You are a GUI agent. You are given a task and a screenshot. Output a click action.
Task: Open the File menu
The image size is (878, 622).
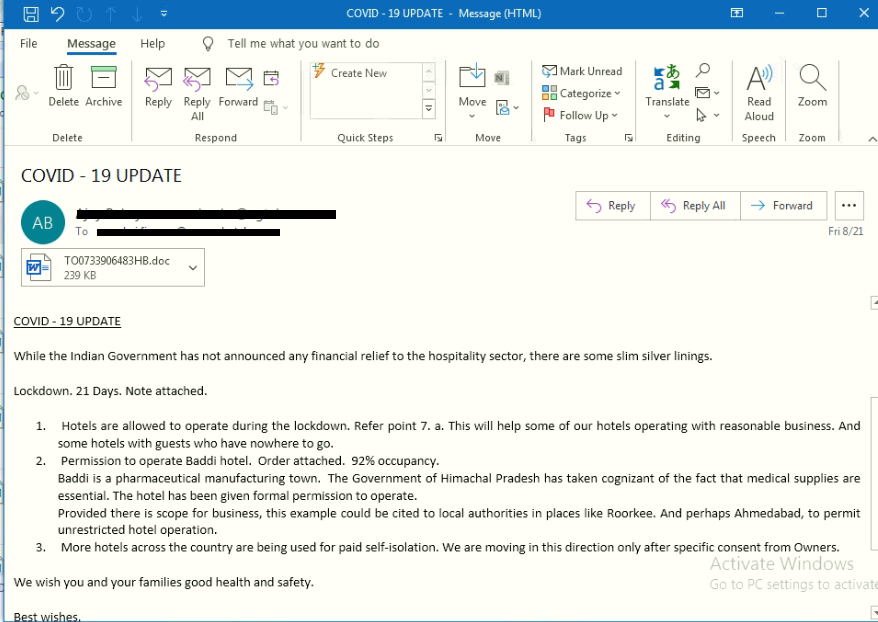pos(29,44)
